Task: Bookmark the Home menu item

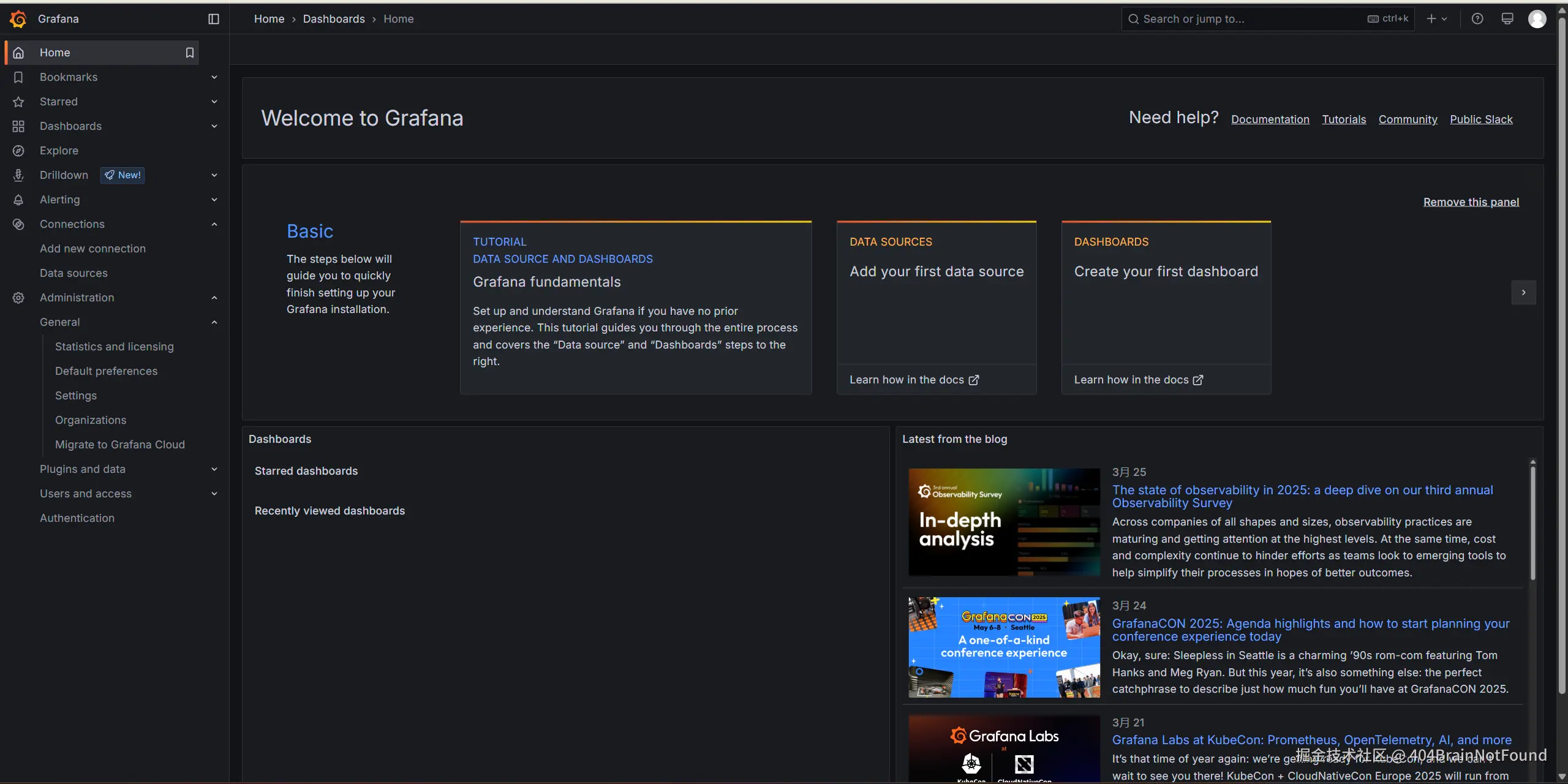Action: click(x=190, y=53)
